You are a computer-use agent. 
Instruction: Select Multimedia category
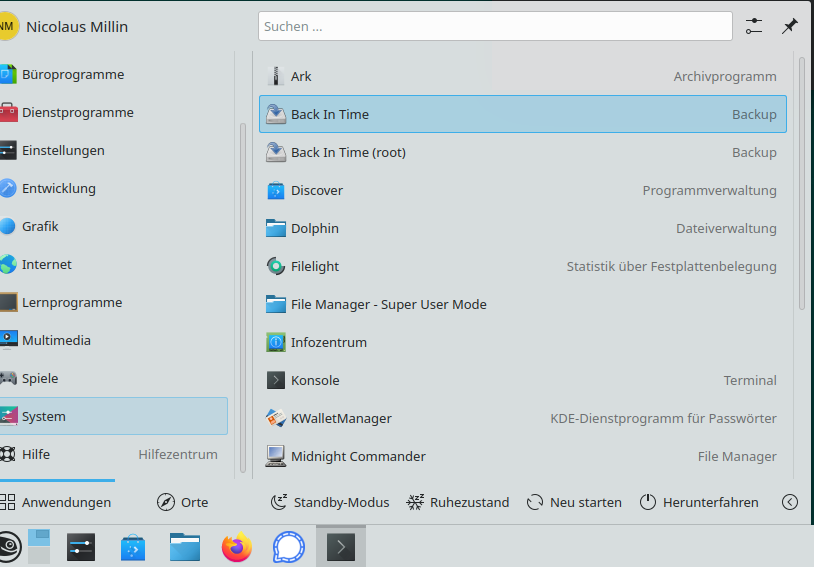tap(114, 340)
